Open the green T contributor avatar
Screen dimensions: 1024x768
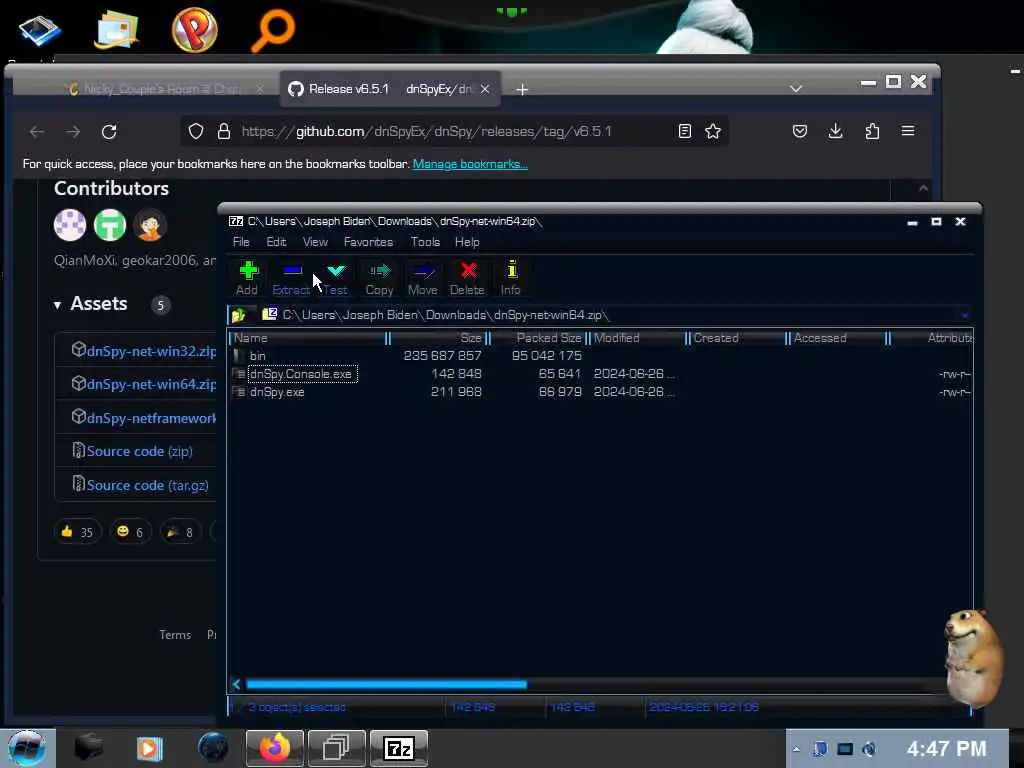110,225
